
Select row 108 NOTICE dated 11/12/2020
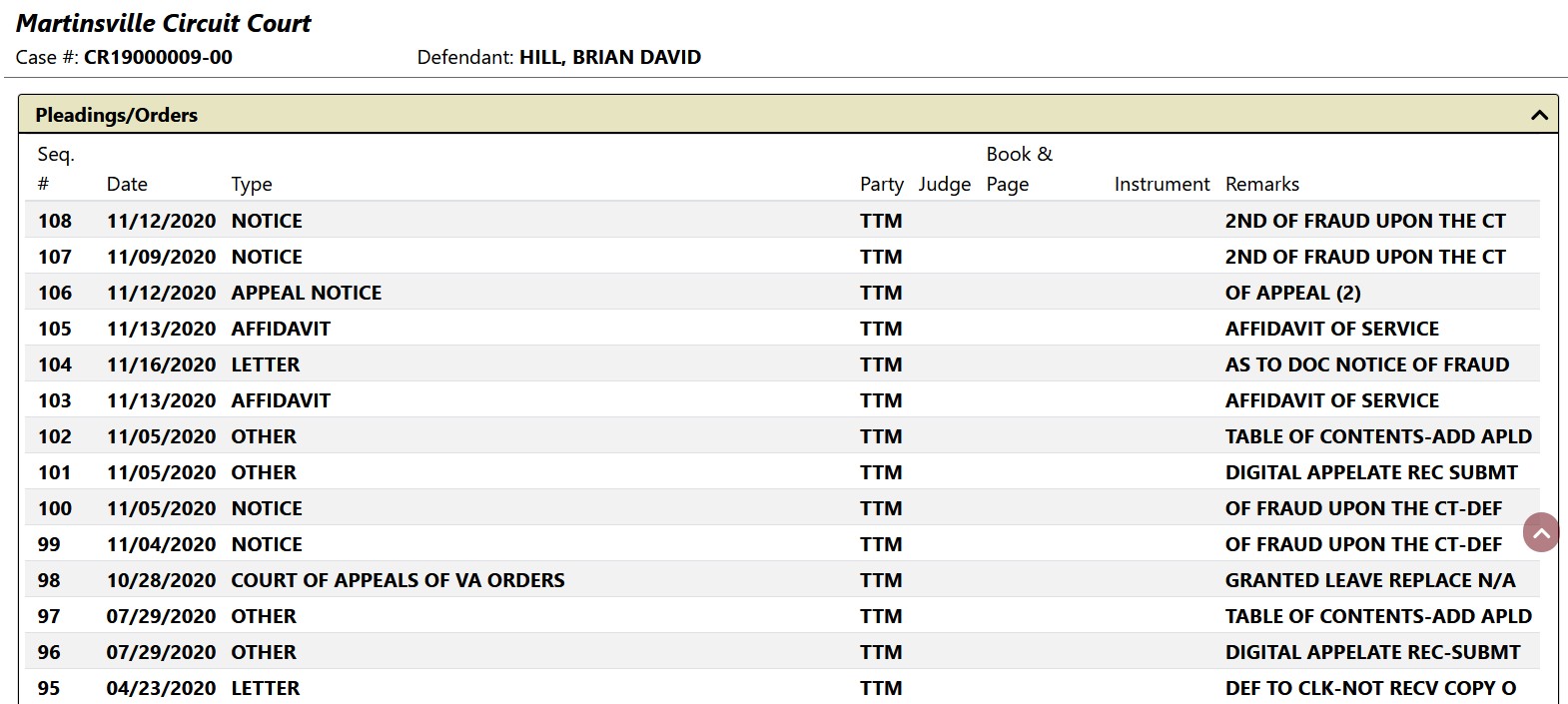(782, 221)
